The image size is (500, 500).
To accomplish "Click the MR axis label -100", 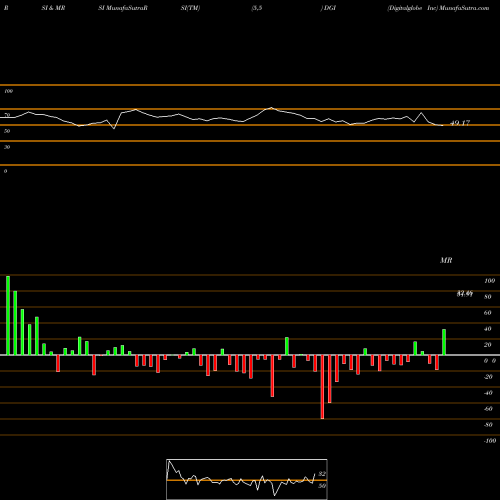I will coord(490,441).
